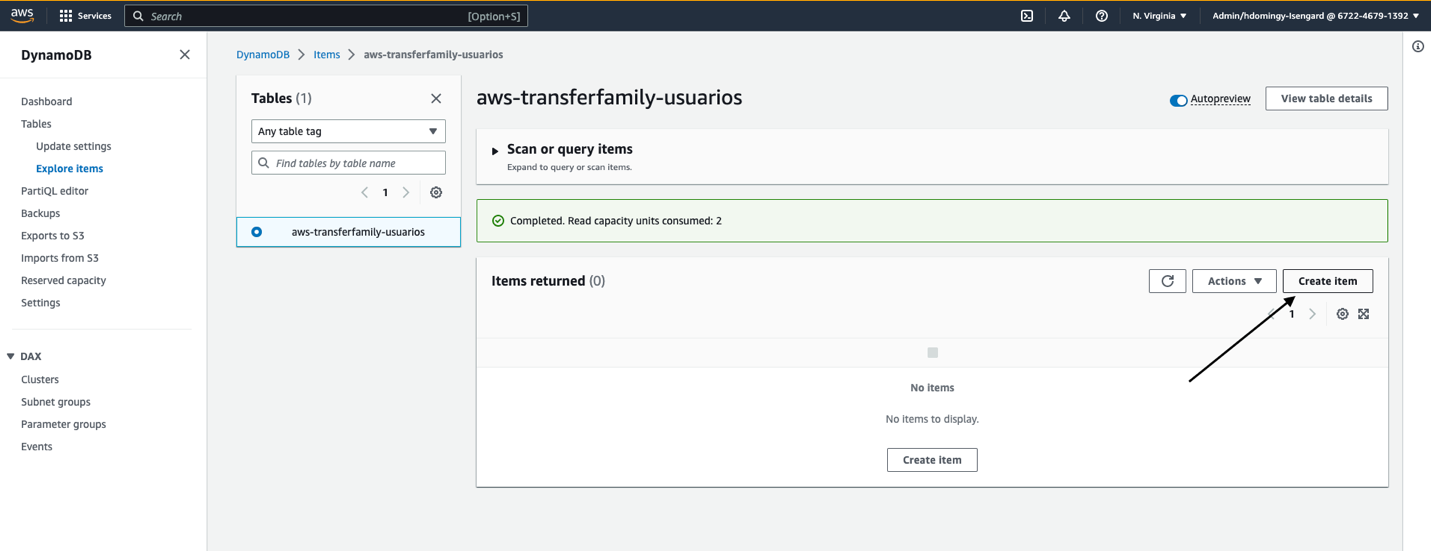Image resolution: width=1431 pixels, height=551 pixels.
Task: Click the DynamoDB breadcrumb link
Action: click(263, 55)
